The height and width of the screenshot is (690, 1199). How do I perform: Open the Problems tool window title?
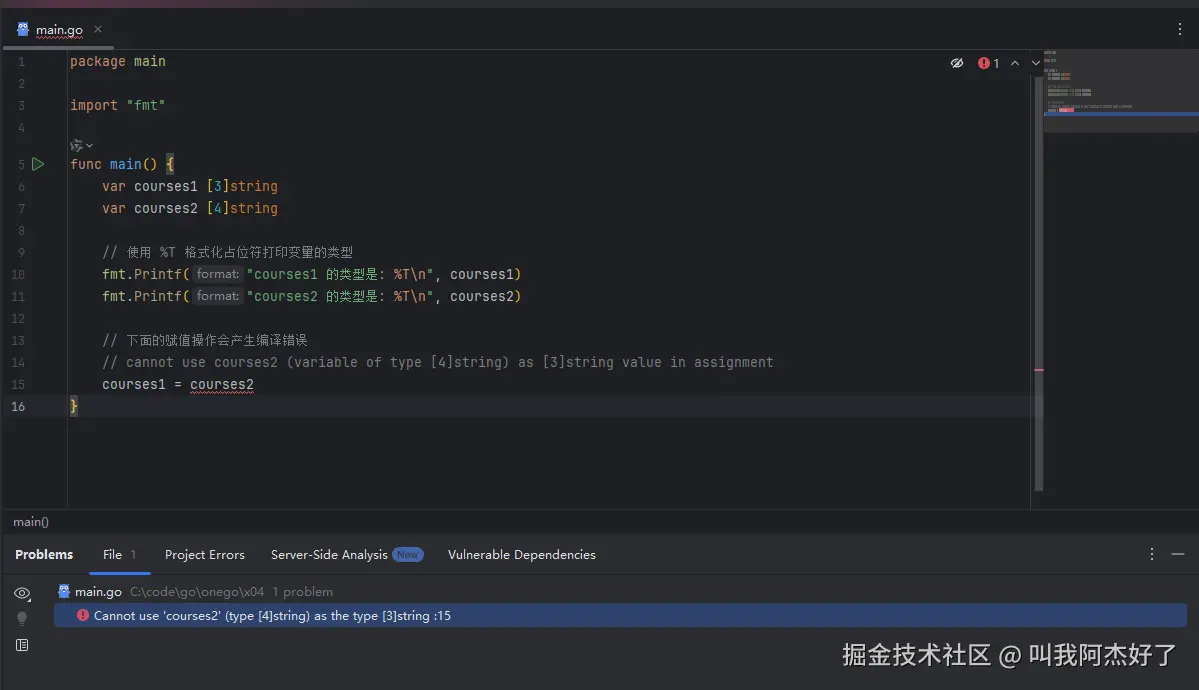pos(44,555)
